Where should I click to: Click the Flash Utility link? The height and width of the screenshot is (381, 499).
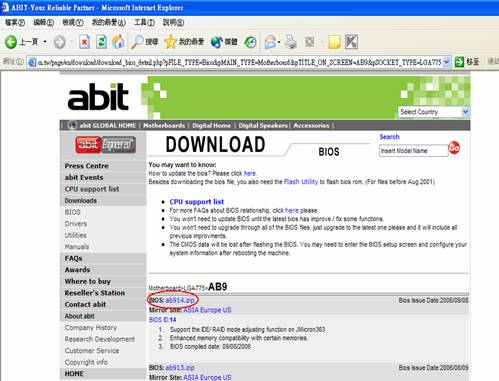[x=301, y=182]
